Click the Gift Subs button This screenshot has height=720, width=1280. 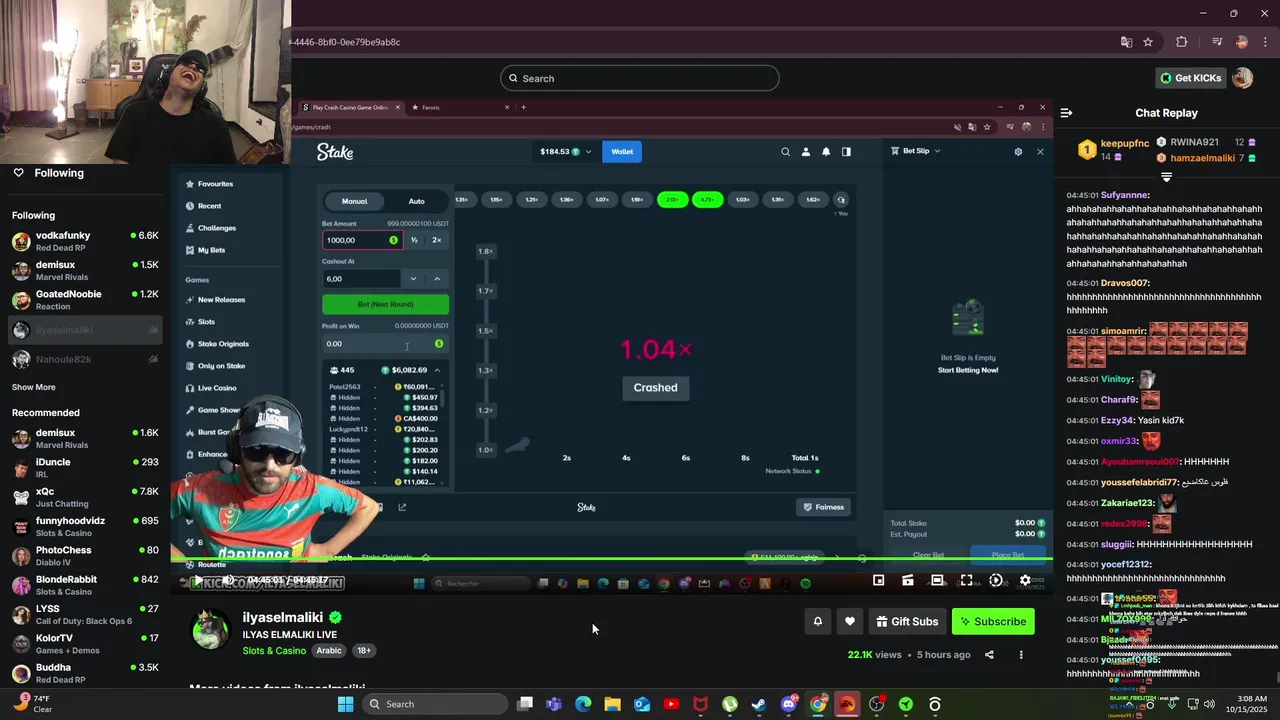(x=907, y=622)
